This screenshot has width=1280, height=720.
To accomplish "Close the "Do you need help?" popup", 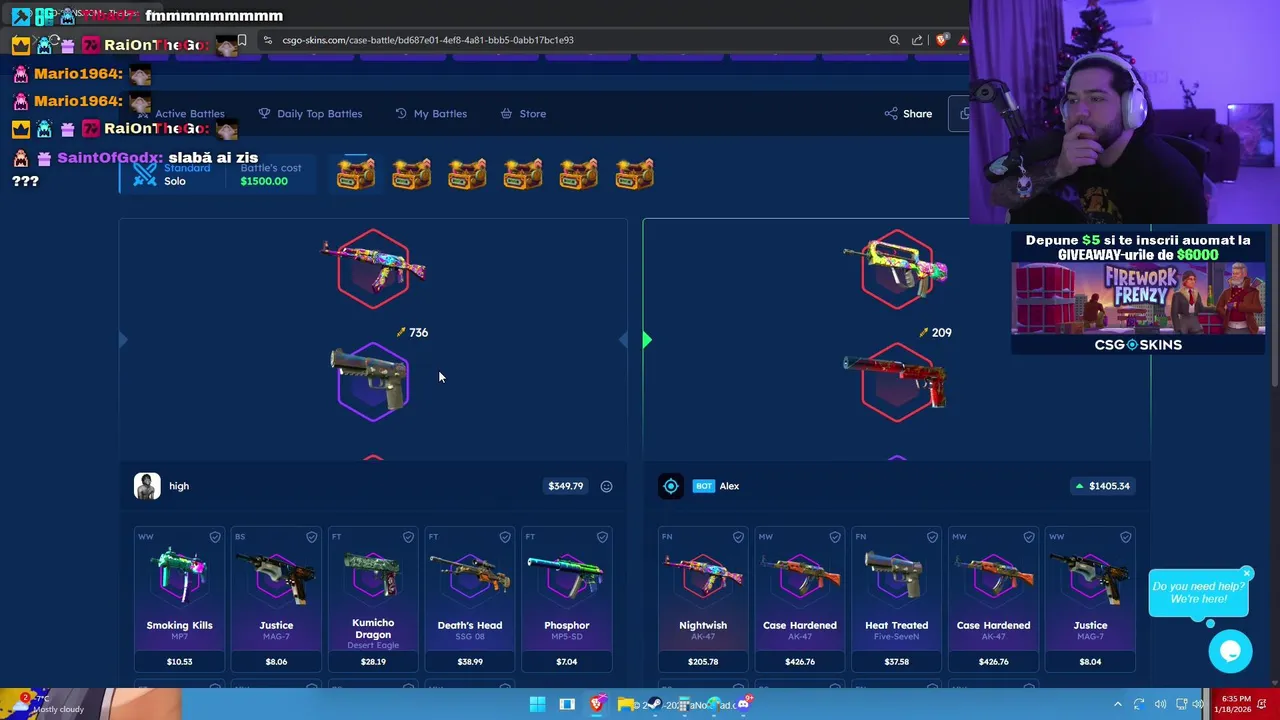I will (x=1247, y=573).
